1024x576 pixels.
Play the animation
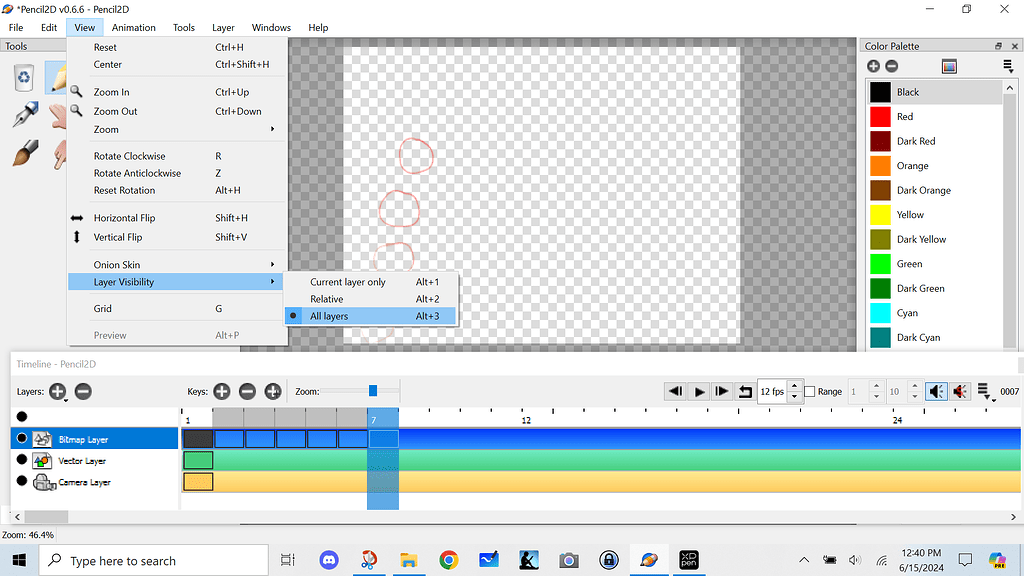(x=699, y=391)
